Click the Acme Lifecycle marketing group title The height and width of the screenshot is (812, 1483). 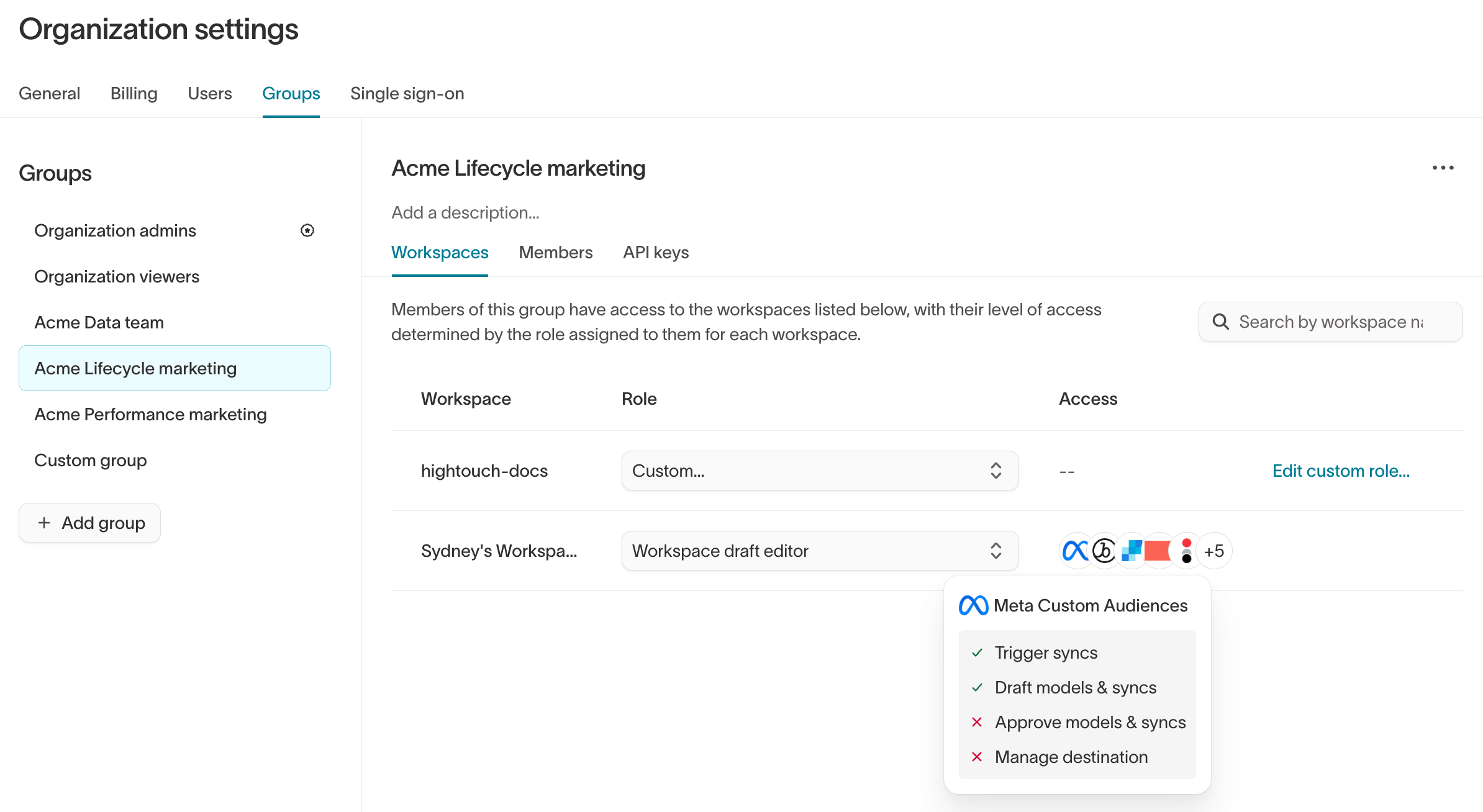tap(519, 168)
